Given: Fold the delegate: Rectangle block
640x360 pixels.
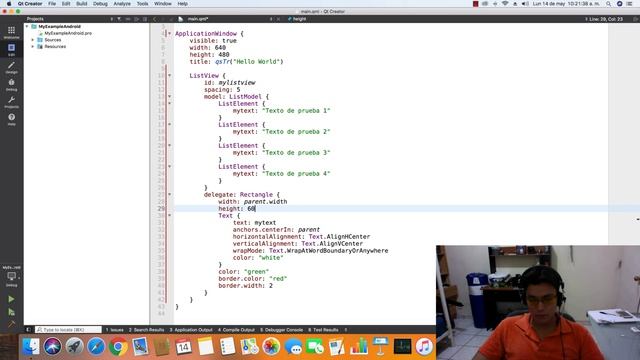Looking at the screenshot, I should click(x=170, y=195).
